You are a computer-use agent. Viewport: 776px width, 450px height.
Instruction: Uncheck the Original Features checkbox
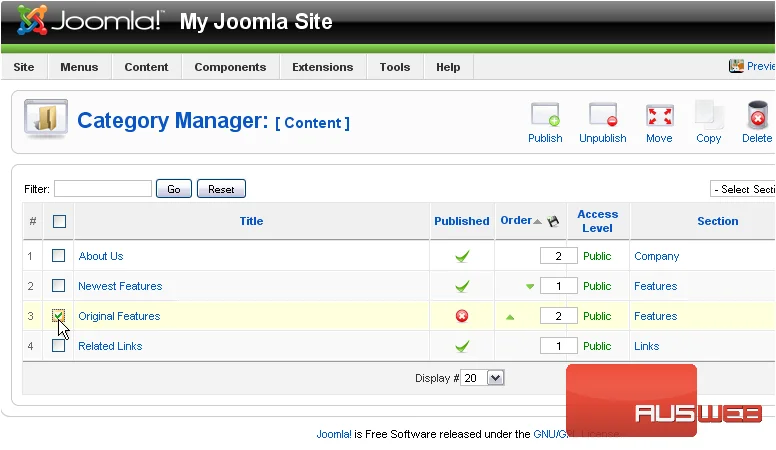[x=58, y=315]
